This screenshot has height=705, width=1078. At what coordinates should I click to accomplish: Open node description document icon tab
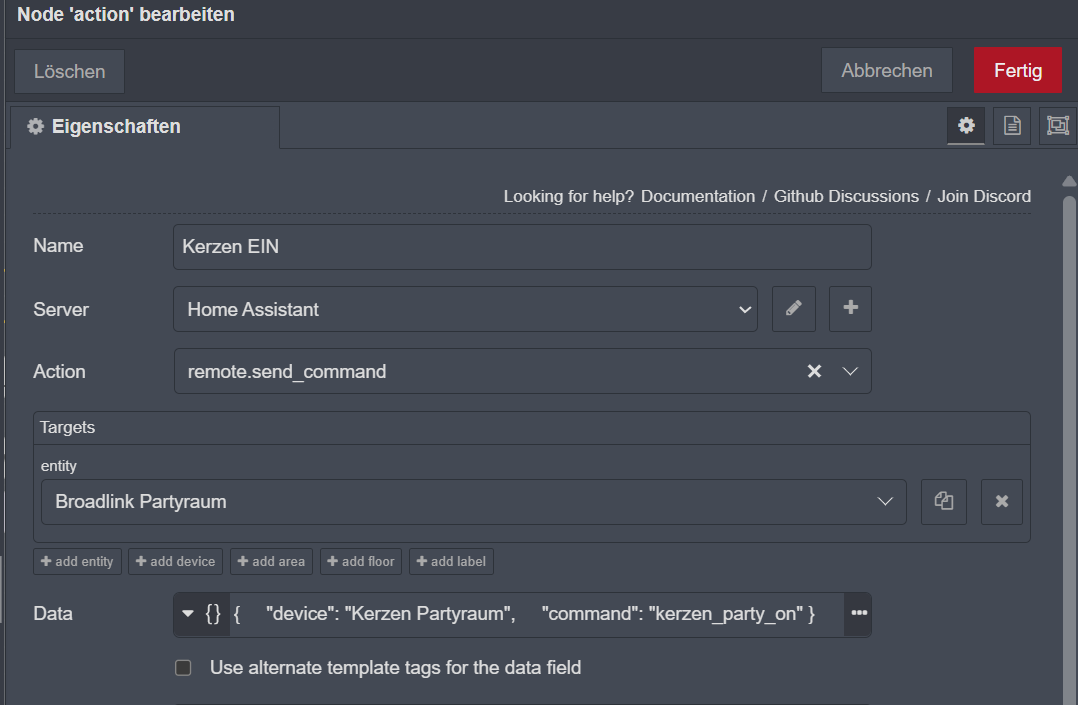pyautogui.click(x=1012, y=126)
